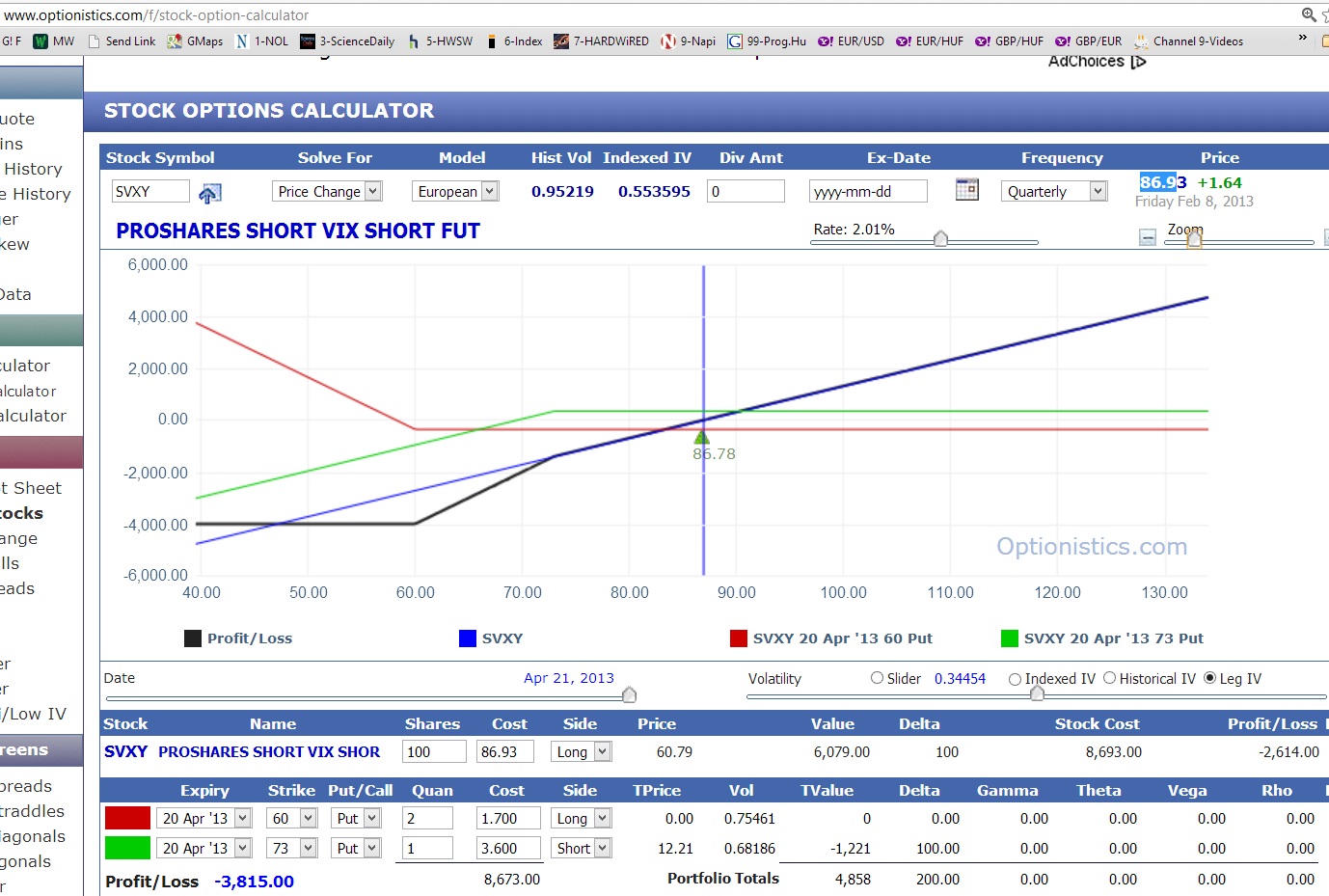Show more bookmarks via chevron
The image size is (1329, 896).
[1302, 39]
